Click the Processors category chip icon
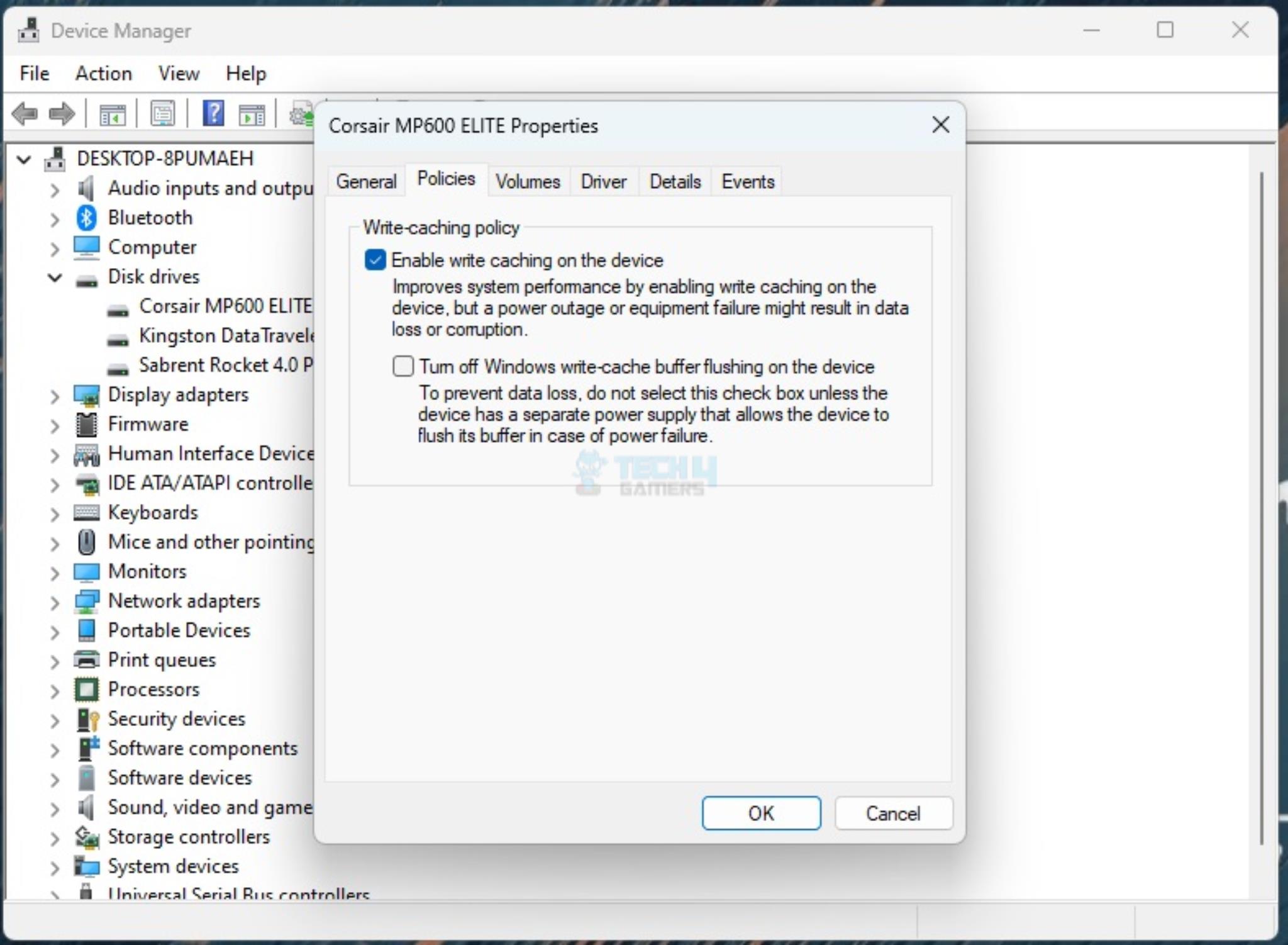 click(x=86, y=690)
